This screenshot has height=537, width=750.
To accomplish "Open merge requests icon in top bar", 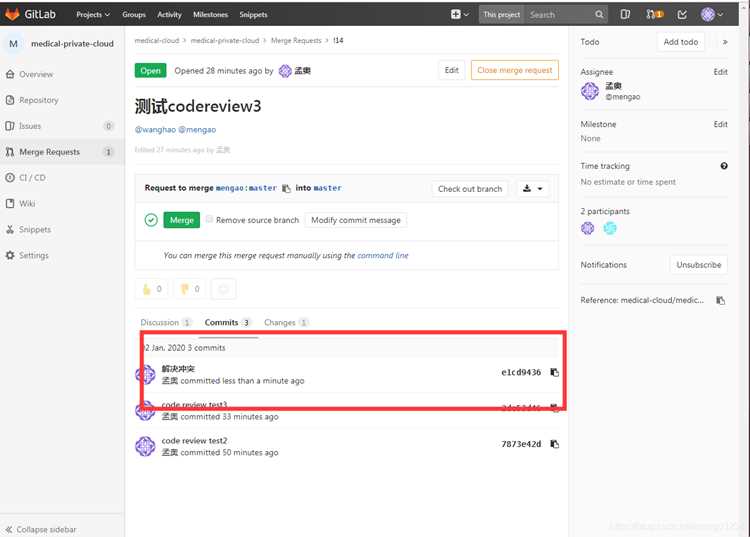I will point(654,14).
